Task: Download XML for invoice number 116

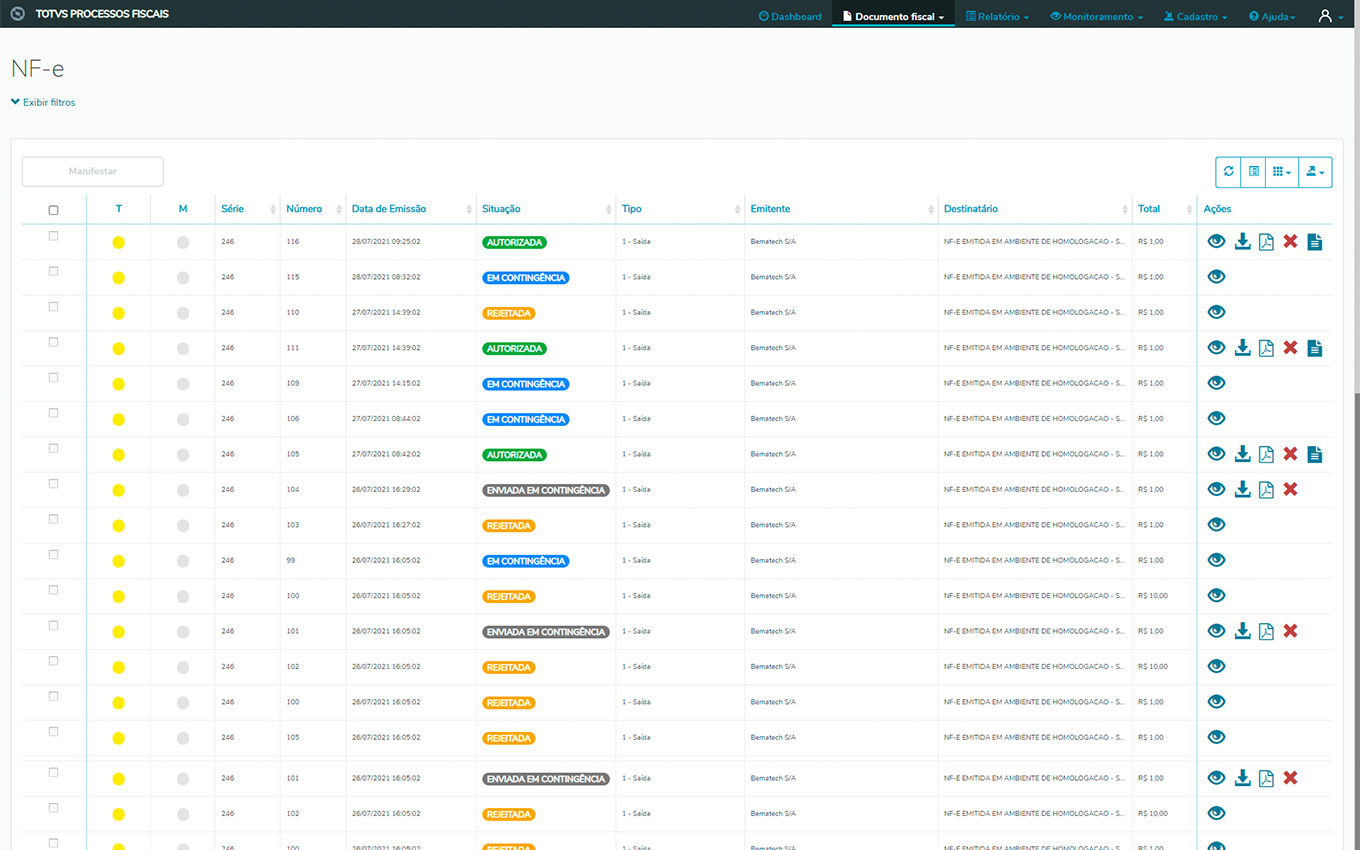Action: click(x=1242, y=242)
